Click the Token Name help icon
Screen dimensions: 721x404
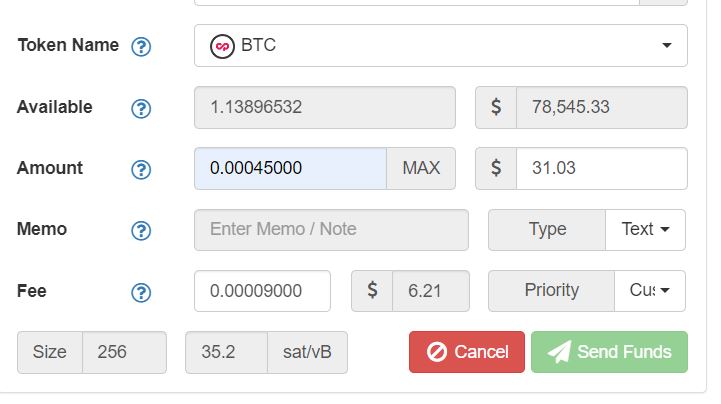(x=141, y=46)
